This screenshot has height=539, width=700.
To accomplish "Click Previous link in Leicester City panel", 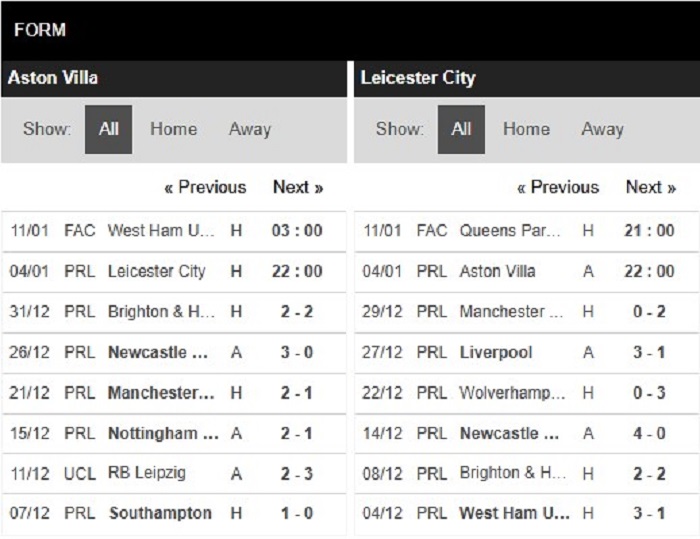I will click(558, 187).
